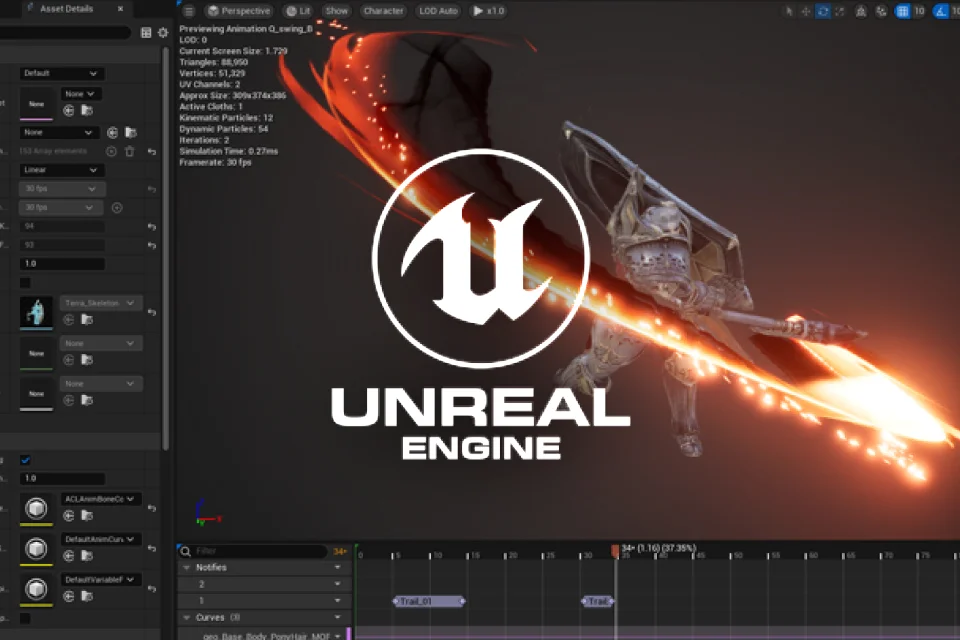The height and width of the screenshot is (640, 960).
Task: Add an element to the 153 array
Action: tap(111, 151)
